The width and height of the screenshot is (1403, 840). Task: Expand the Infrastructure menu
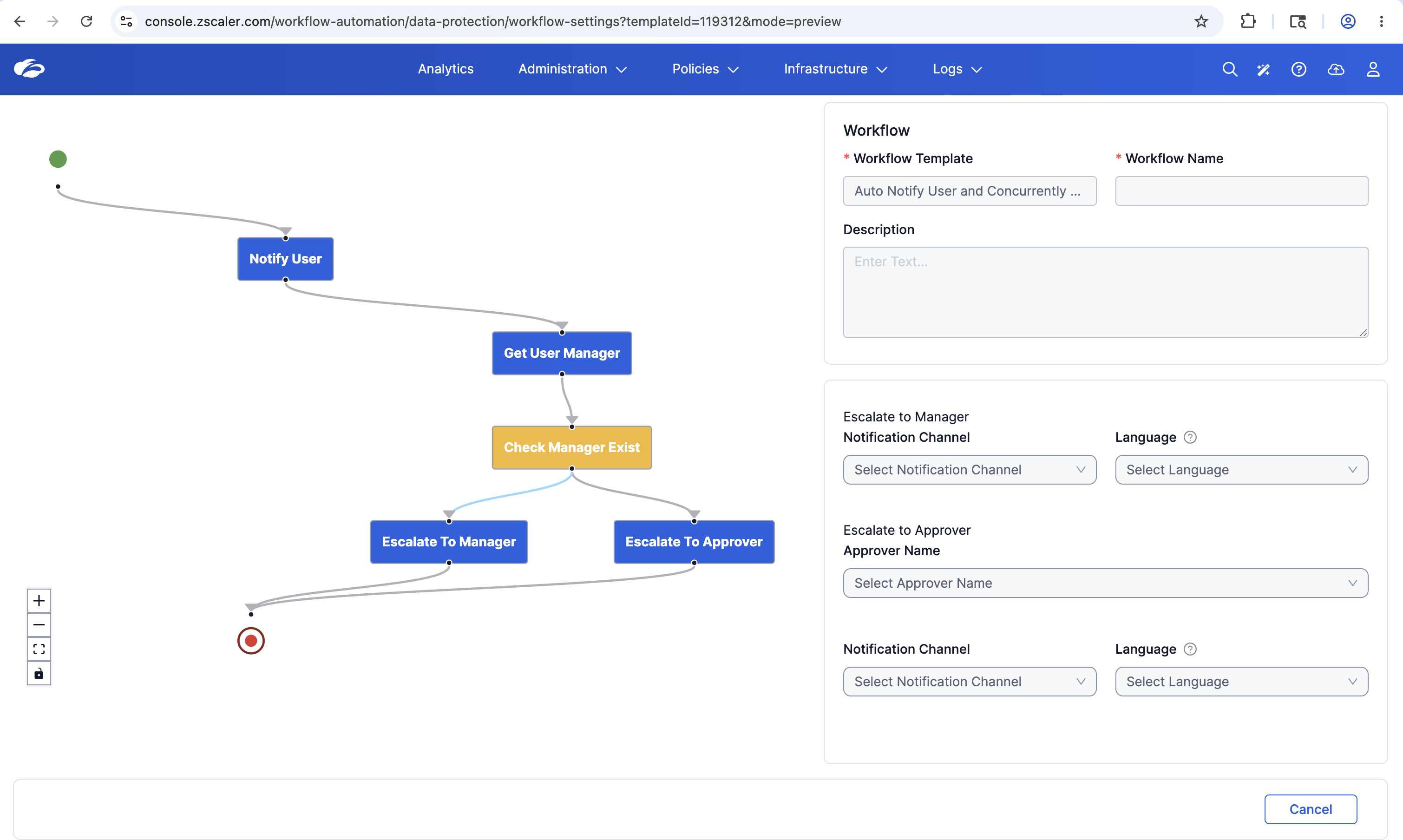point(836,69)
